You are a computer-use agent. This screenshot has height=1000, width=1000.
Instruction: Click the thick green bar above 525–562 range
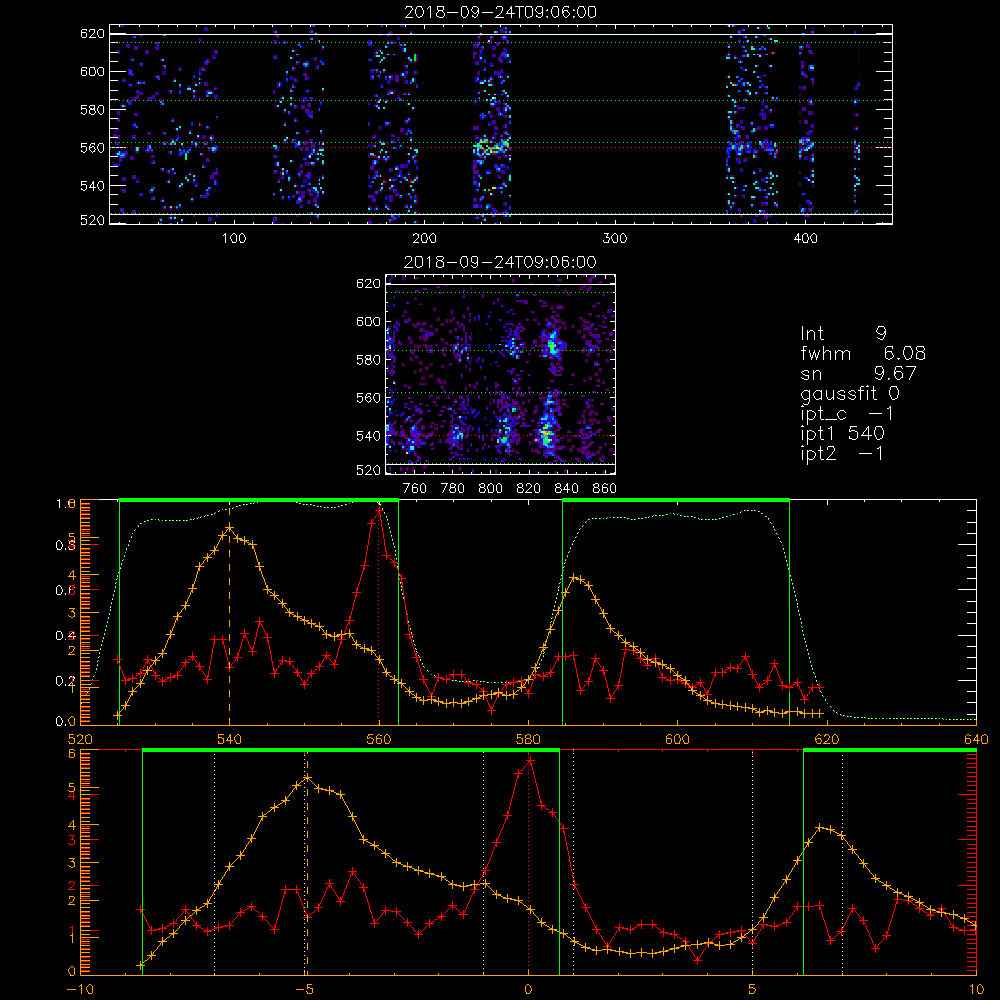[259, 501]
